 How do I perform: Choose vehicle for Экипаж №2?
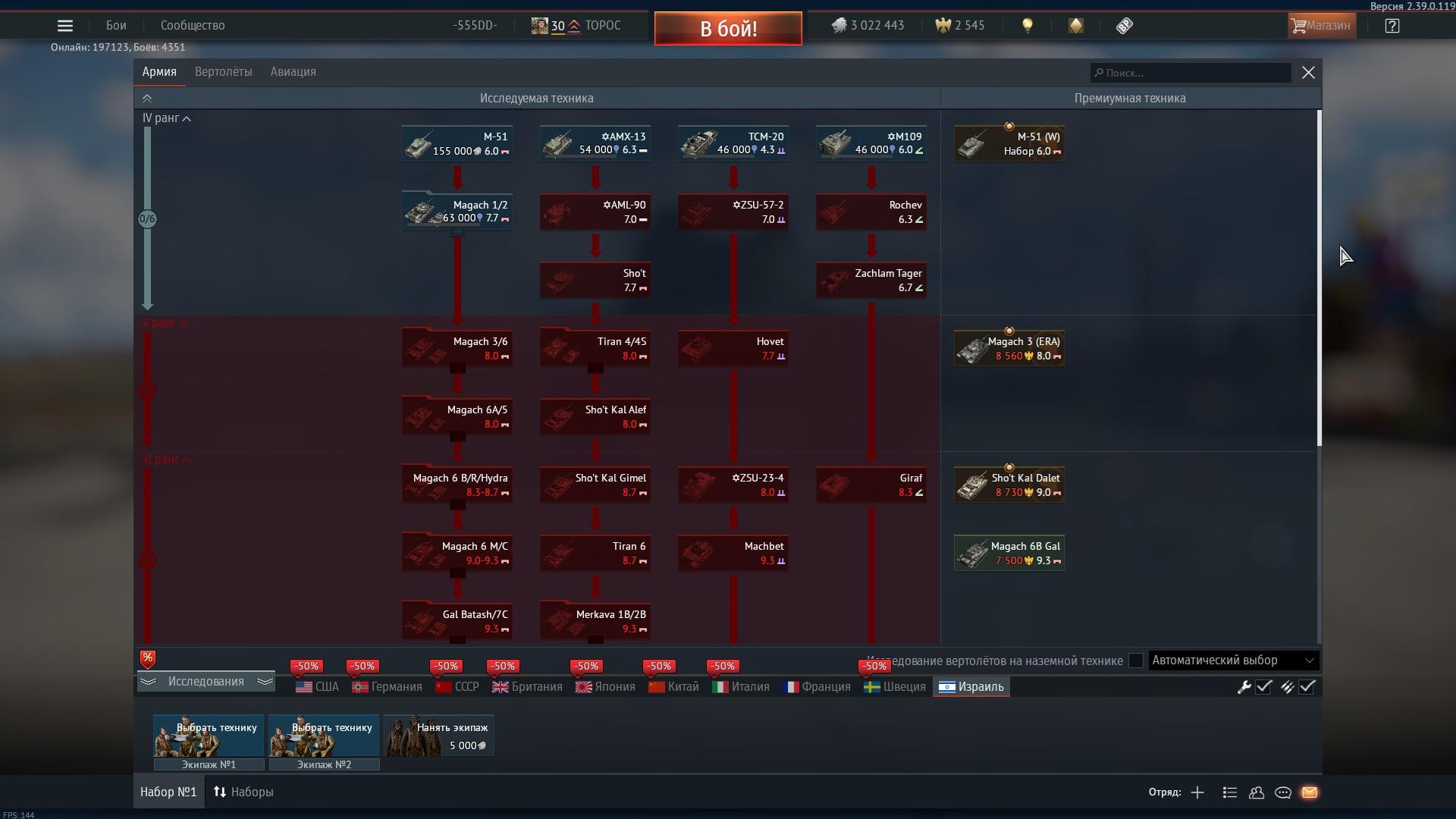324,736
